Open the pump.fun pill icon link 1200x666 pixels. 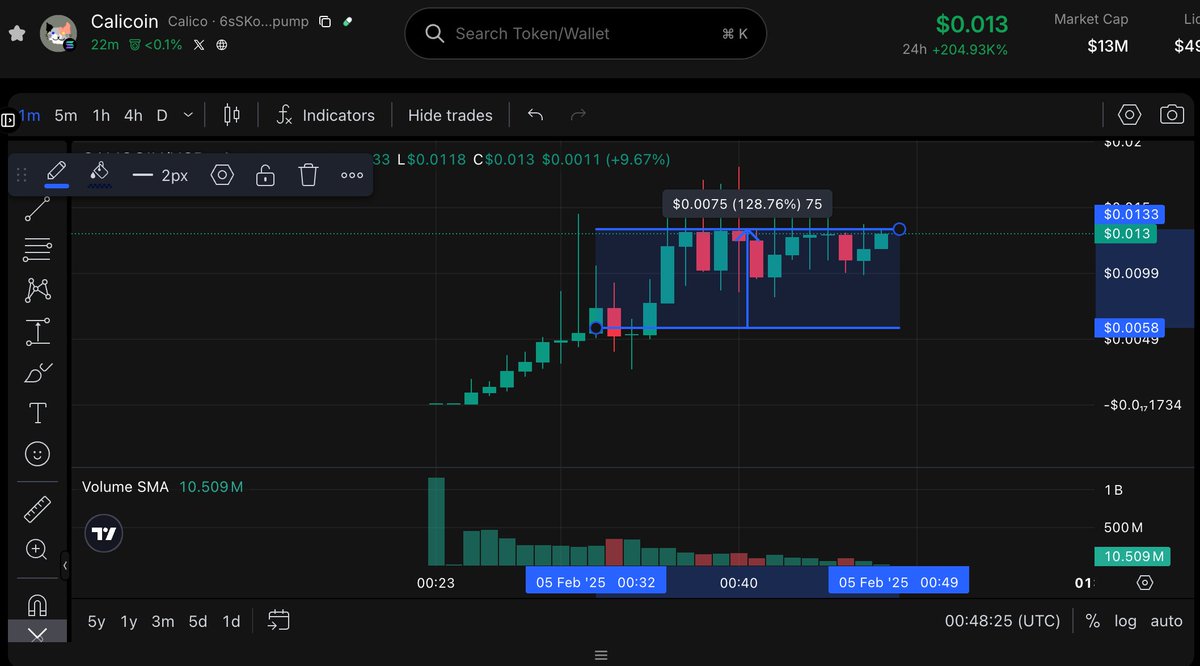click(347, 21)
